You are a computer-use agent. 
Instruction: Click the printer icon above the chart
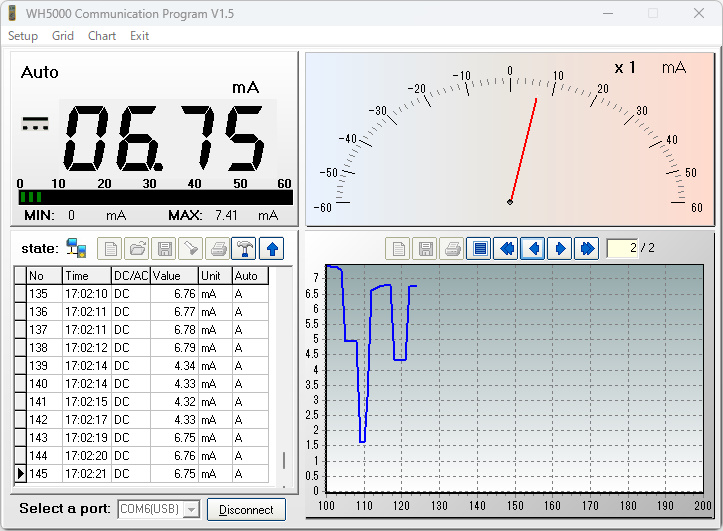[x=453, y=248]
